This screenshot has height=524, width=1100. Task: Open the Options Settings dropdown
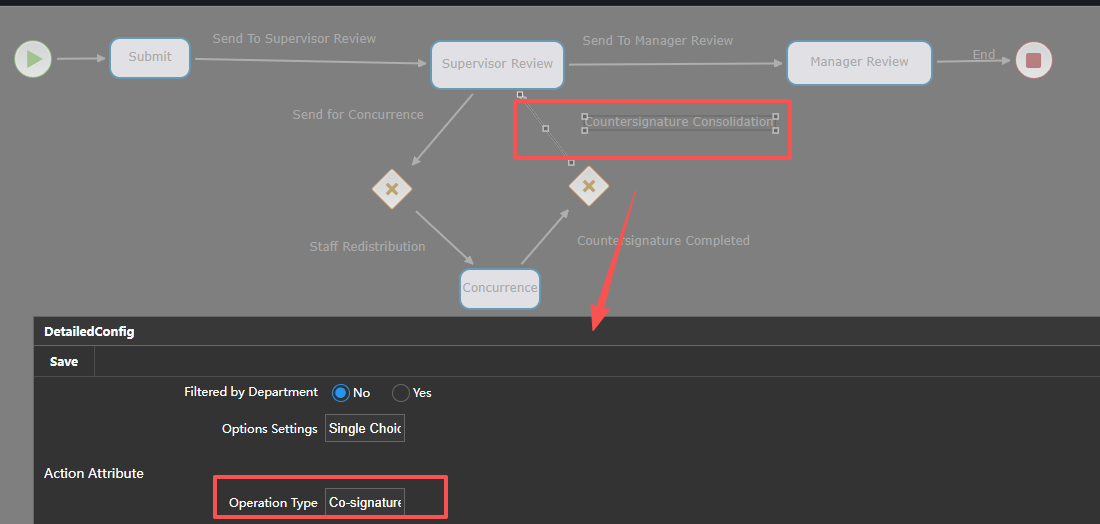(x=365, y=429)
